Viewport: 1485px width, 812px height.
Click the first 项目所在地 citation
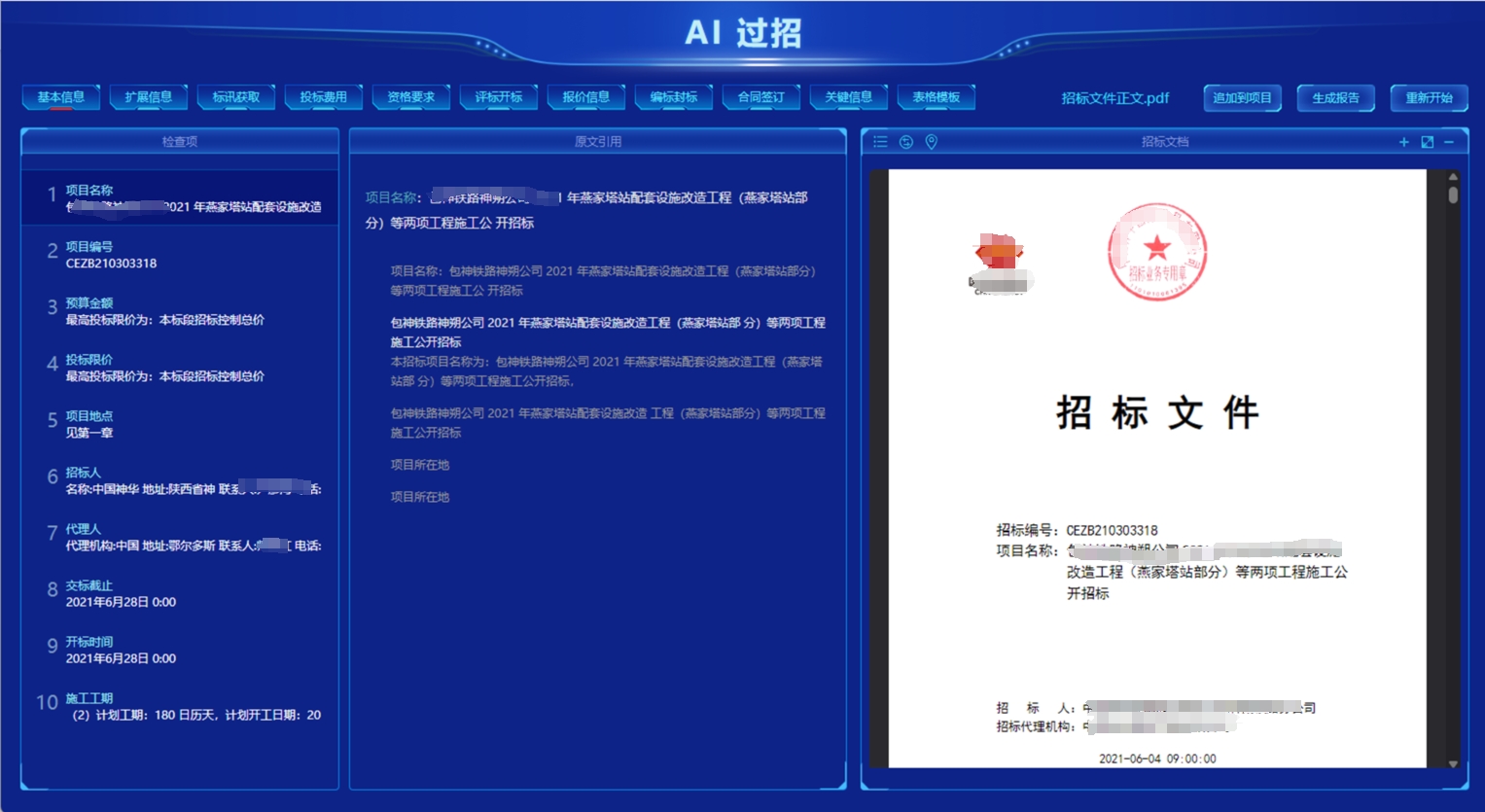pos(420,465)
